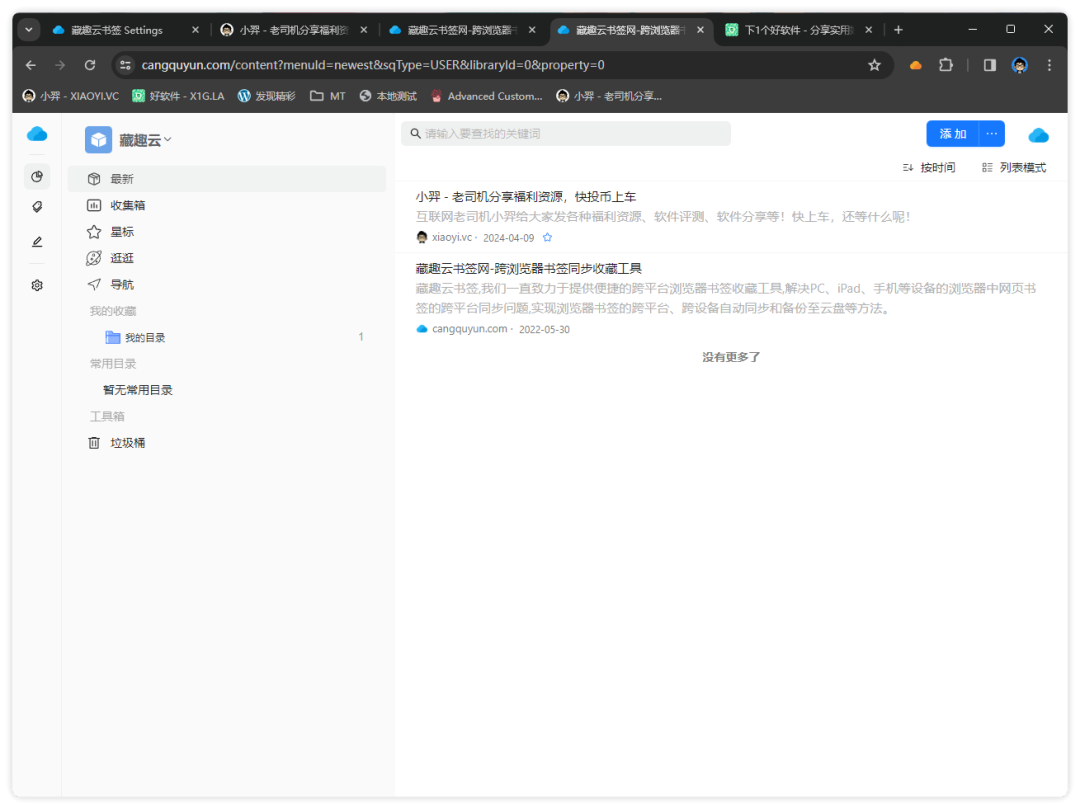Image resolution: width=1080 pixels, height=809 pixels.
Task: Open the settings gear in left sidebar
Action: 37,285
